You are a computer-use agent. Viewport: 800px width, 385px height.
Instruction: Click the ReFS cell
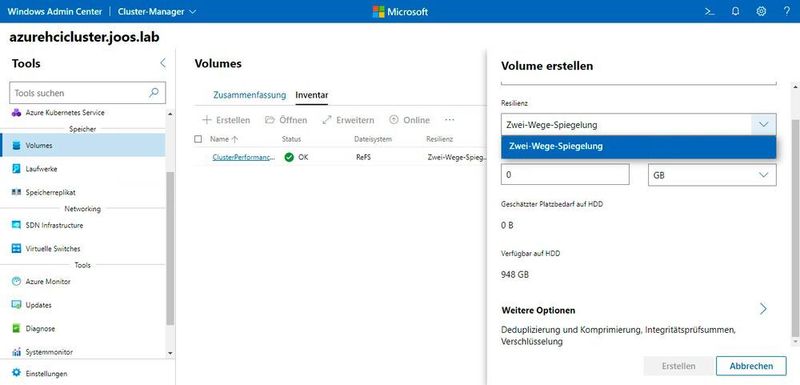pyautogui.click(x=363, y=158)
